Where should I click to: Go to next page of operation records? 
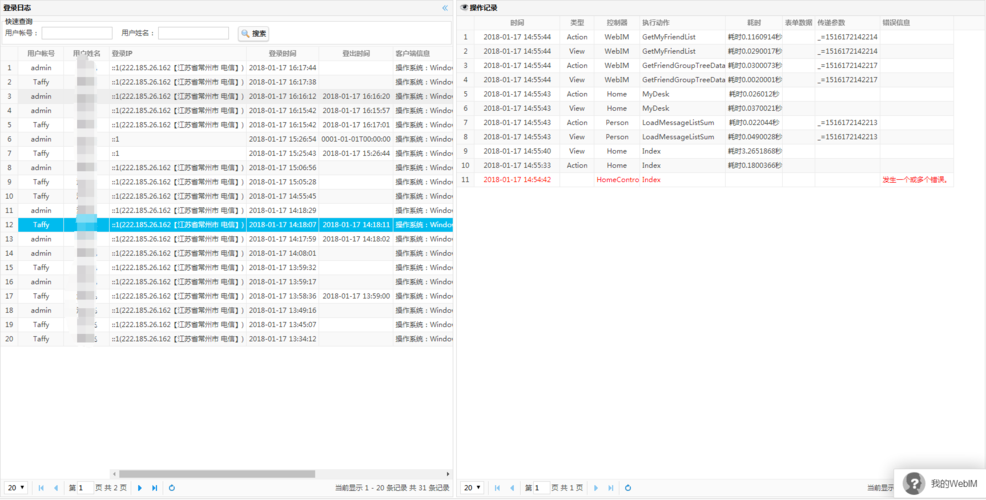coord(596,487)
